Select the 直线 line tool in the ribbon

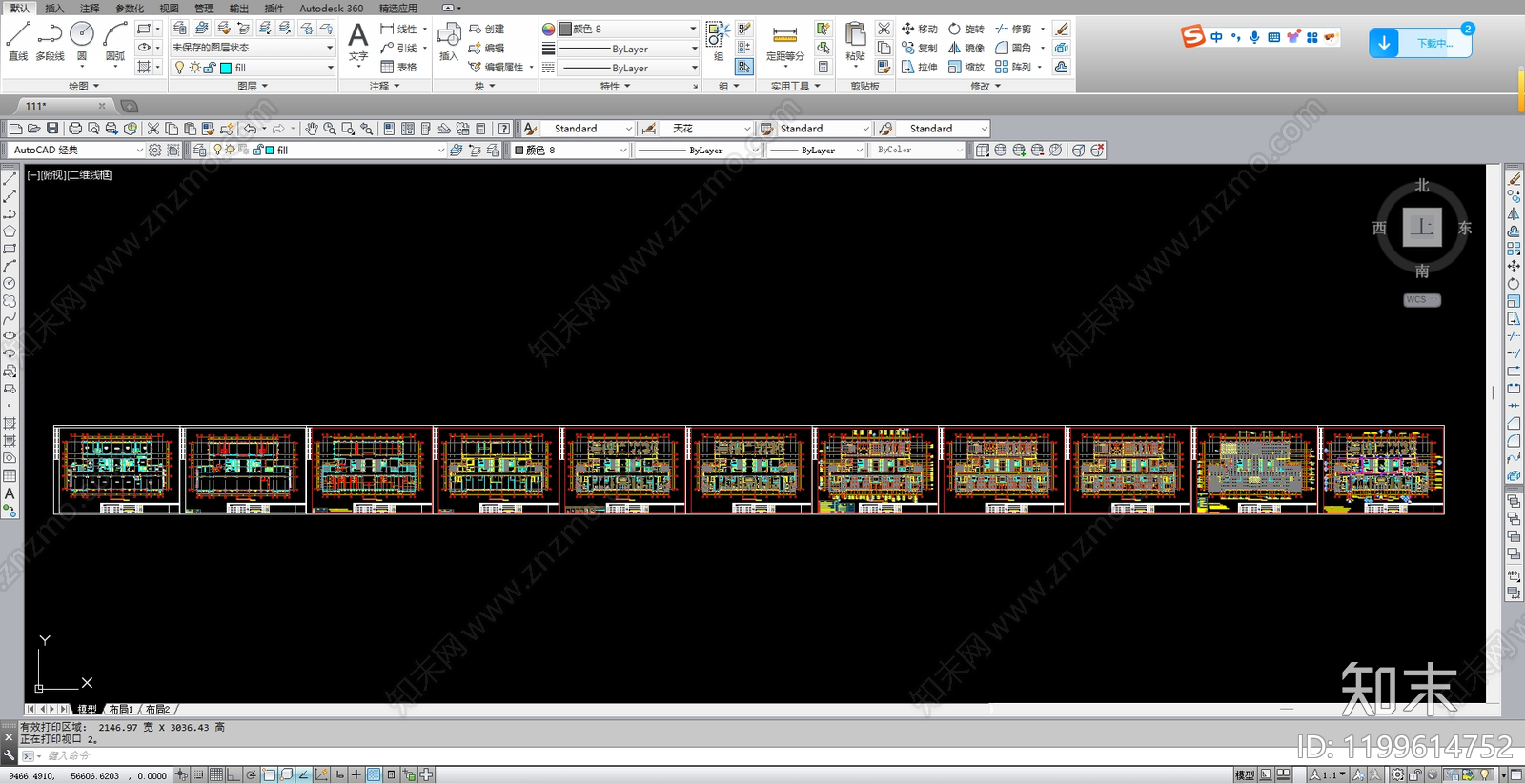pyautogui.click(x=18, y=40)
